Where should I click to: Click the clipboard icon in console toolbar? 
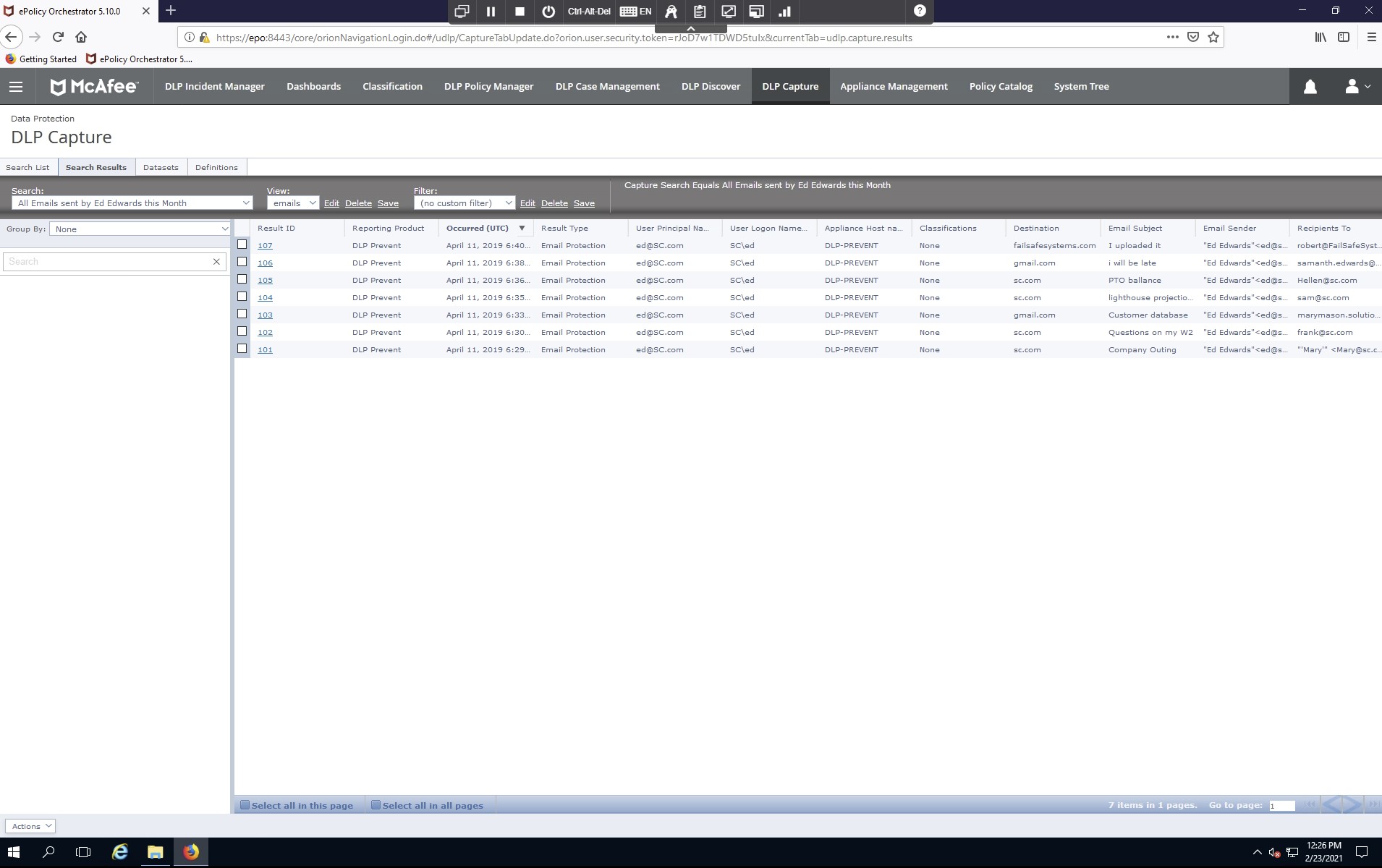[x=700, y=12]
